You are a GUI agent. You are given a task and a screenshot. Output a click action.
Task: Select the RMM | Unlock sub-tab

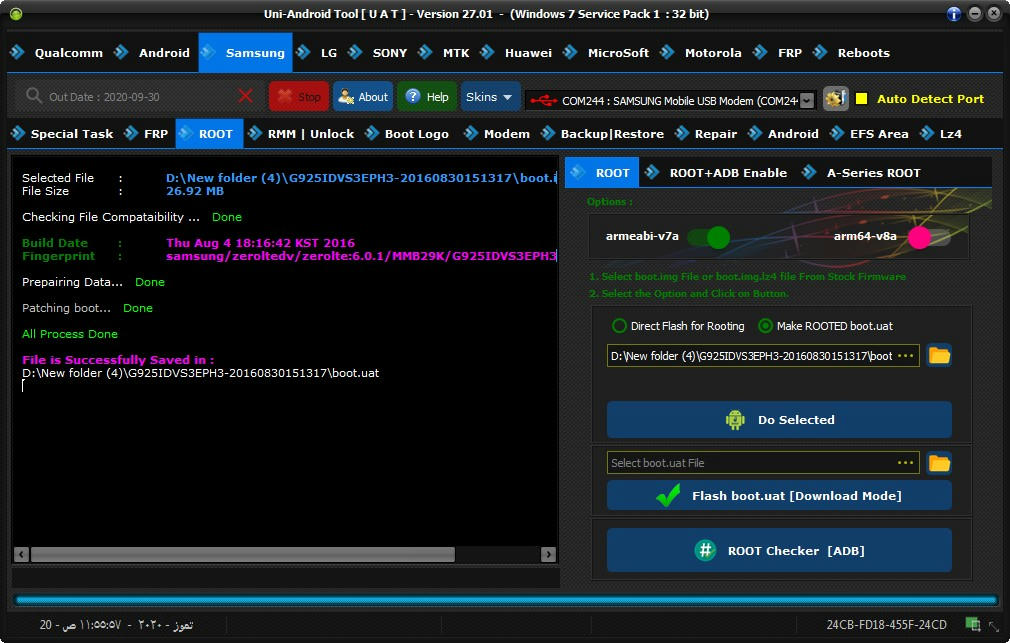pos(301,134)
